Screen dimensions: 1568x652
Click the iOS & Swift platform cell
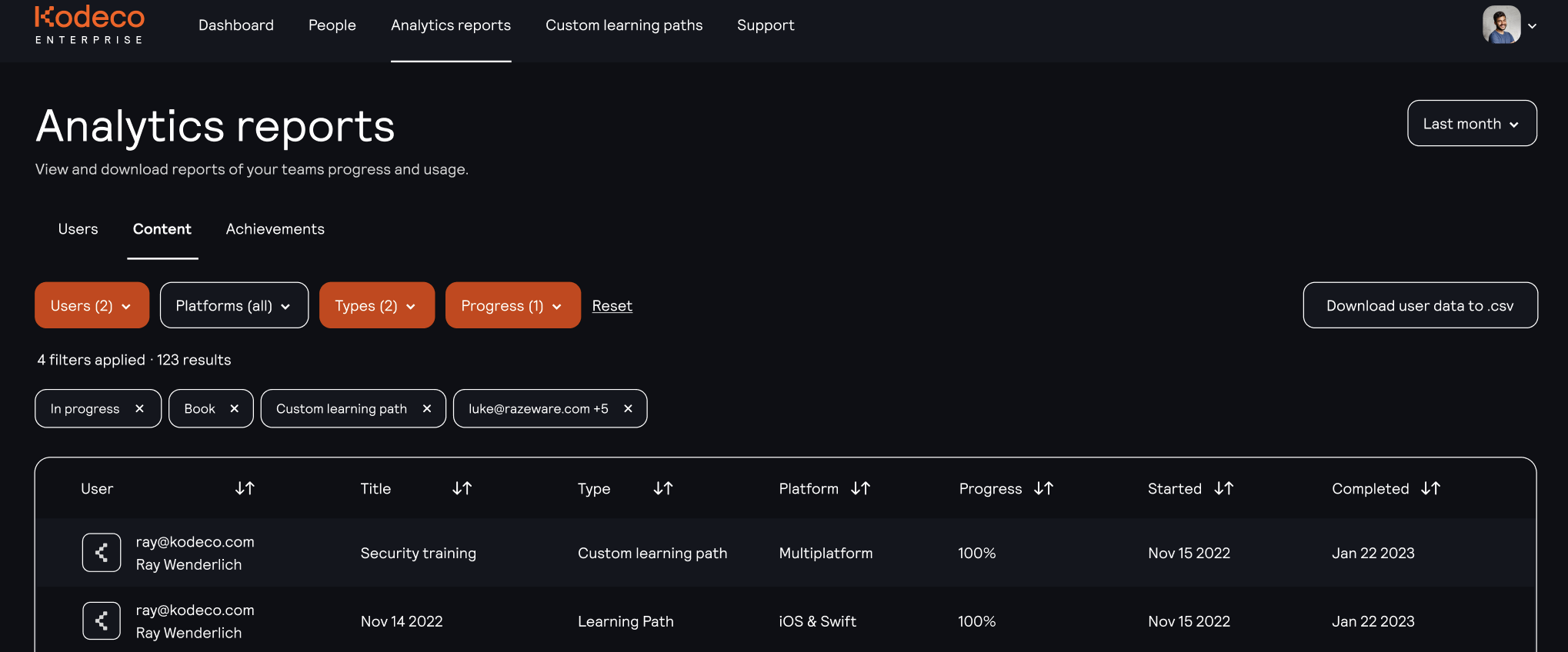[817, 621]
